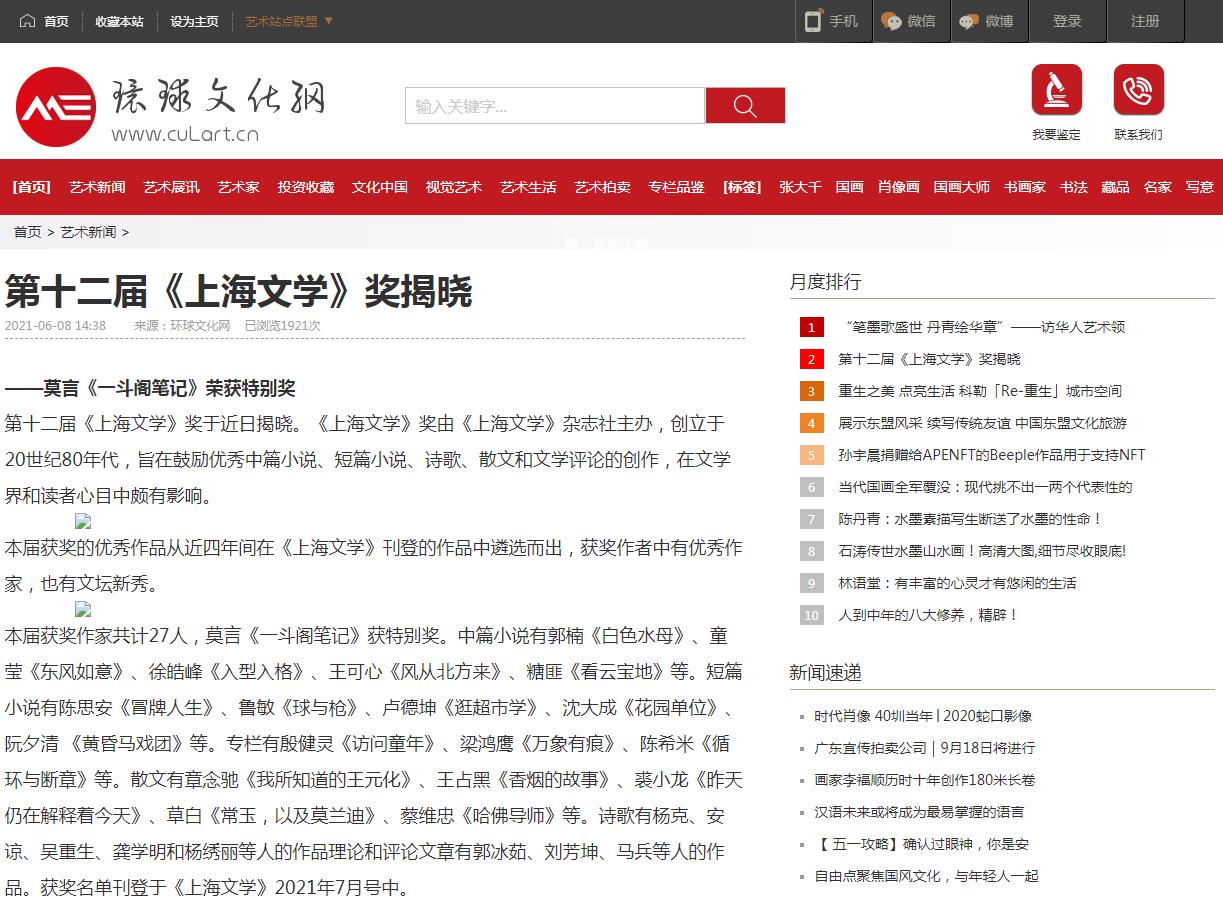Viewport: 1223px width, 900px height.
Task: Click 艺术新闻 in the breadcrumb
Action: tap(88, 232)
